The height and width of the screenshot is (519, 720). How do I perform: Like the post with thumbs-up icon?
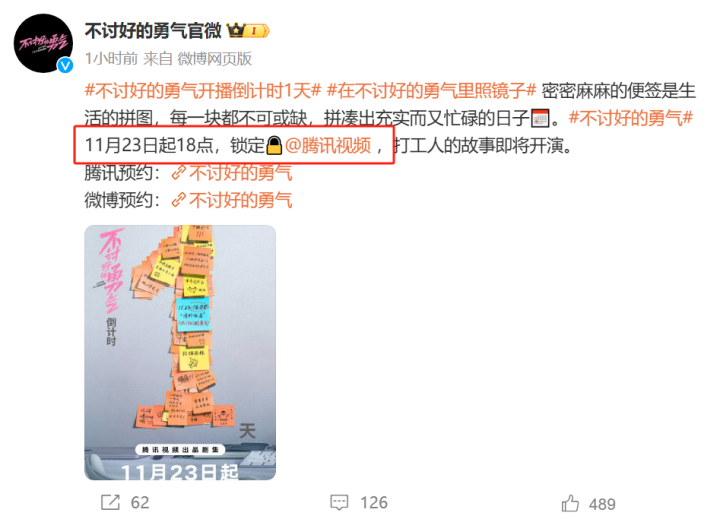570,503
